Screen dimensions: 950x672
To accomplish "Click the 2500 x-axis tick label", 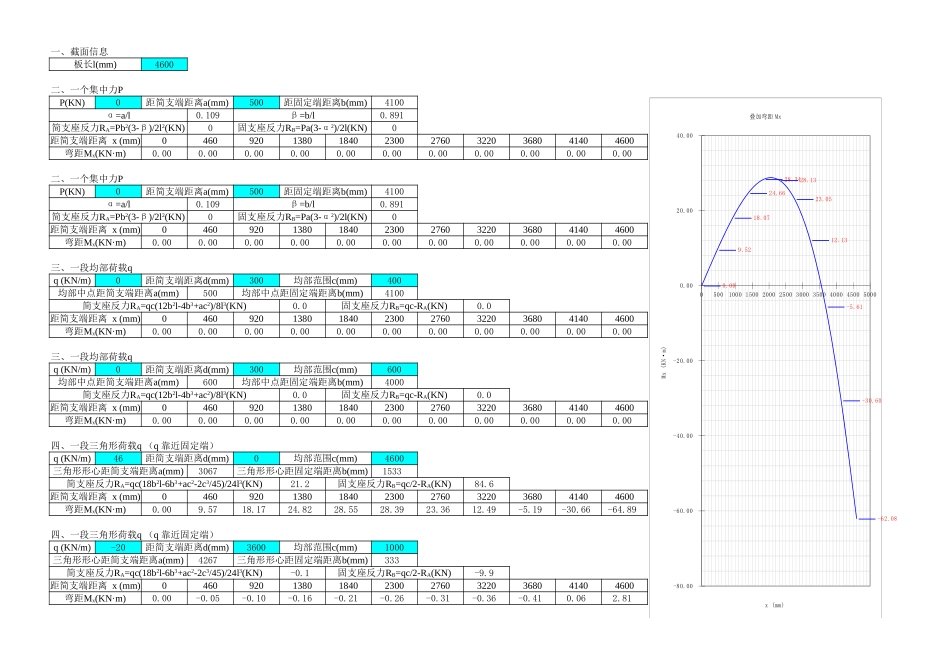I will (785, 294).
